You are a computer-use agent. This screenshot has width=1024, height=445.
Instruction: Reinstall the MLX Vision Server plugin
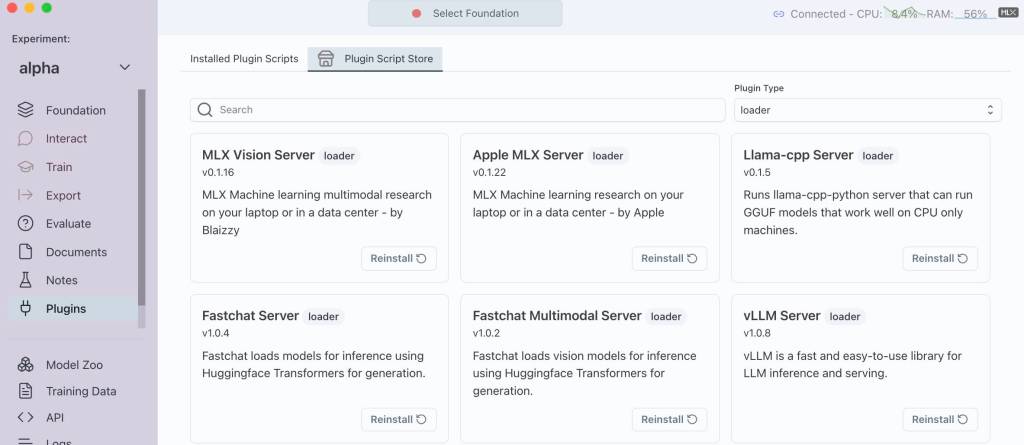tap(398, 258)
